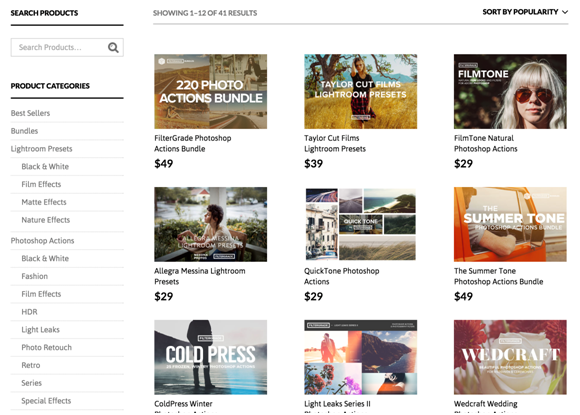Focus the Search Products input field
580x415 pixels.
click(67, 47)
